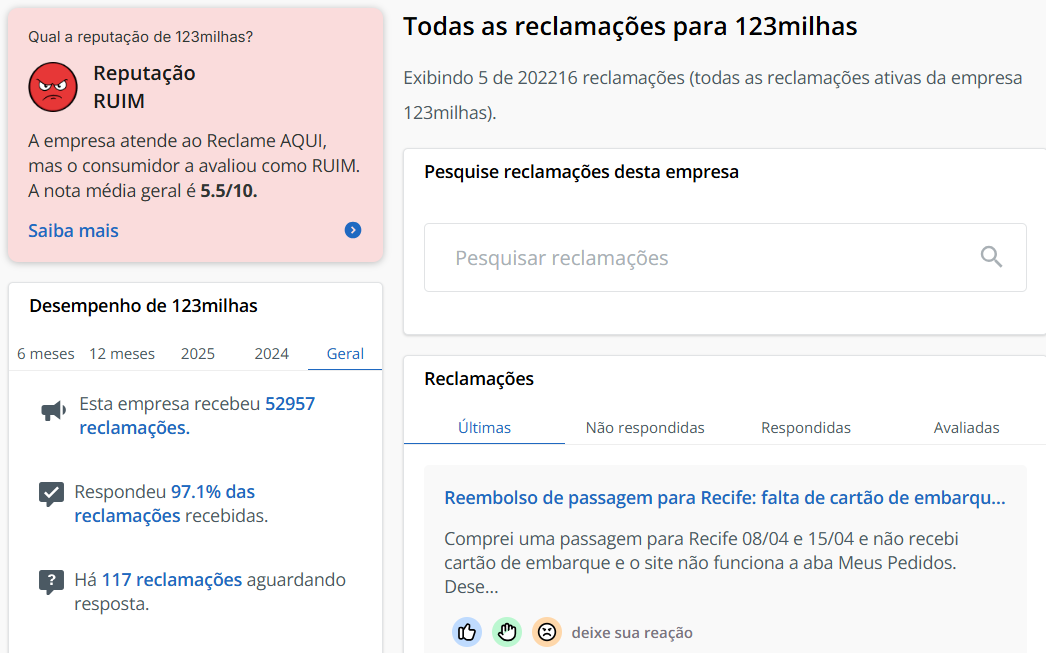This screenshot has height=653, width=1046.
Task: Toggle the sad face reaction on the complaint
Action: (546, 632)
